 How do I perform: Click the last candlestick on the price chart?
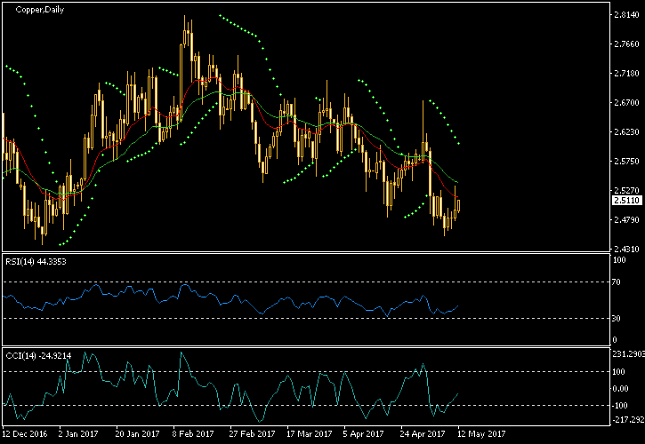pos(459,206)
